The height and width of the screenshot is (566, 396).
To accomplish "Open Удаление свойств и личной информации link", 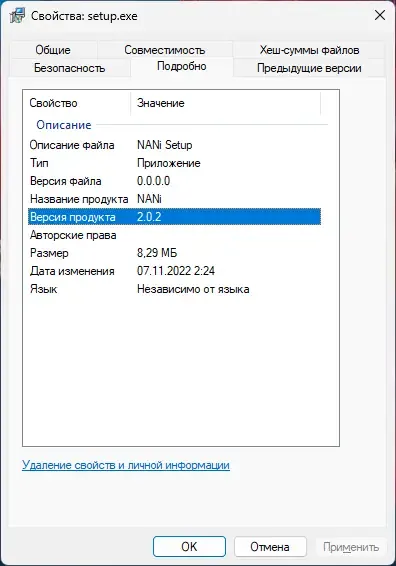I will (126, 465).
